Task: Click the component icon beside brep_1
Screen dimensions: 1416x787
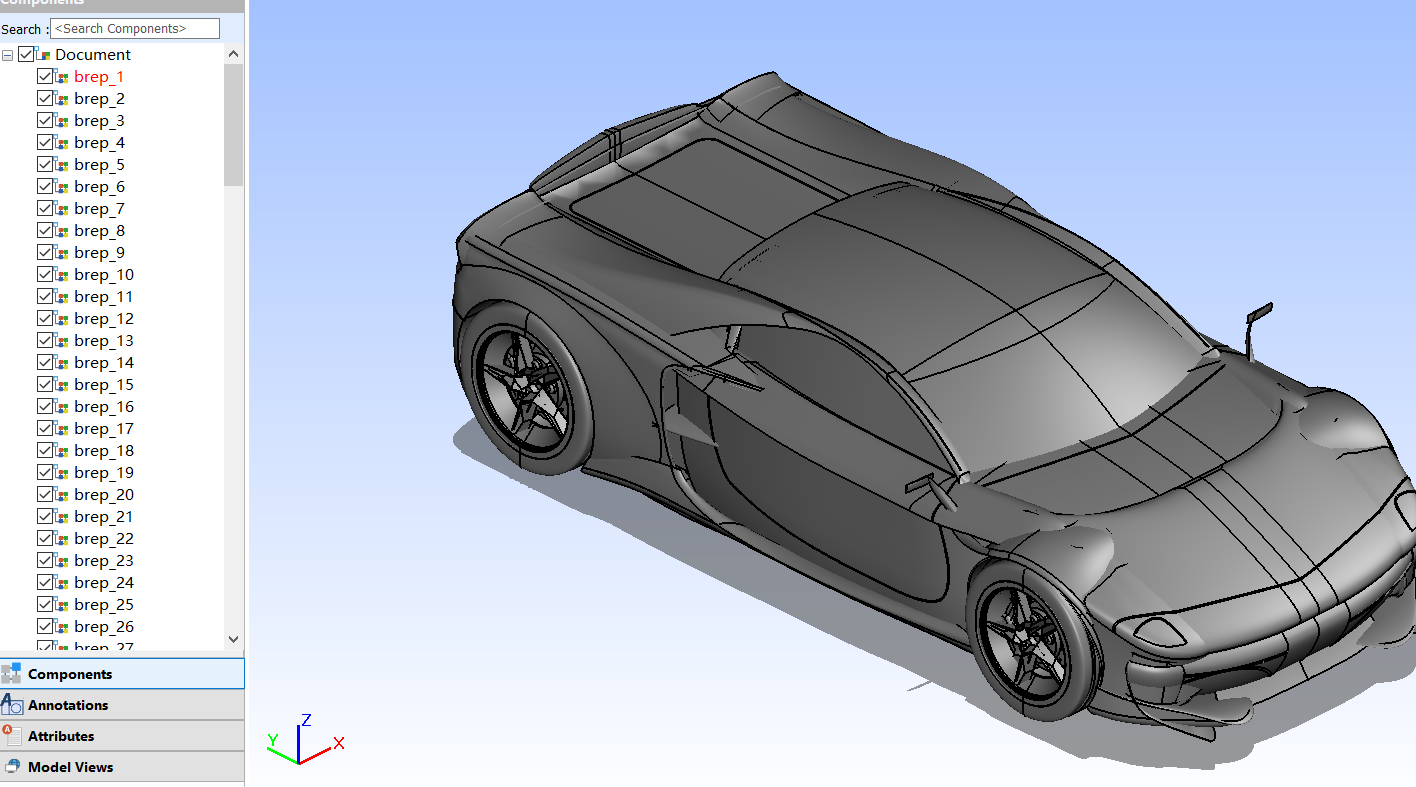Action: click(x=62, y=76)
